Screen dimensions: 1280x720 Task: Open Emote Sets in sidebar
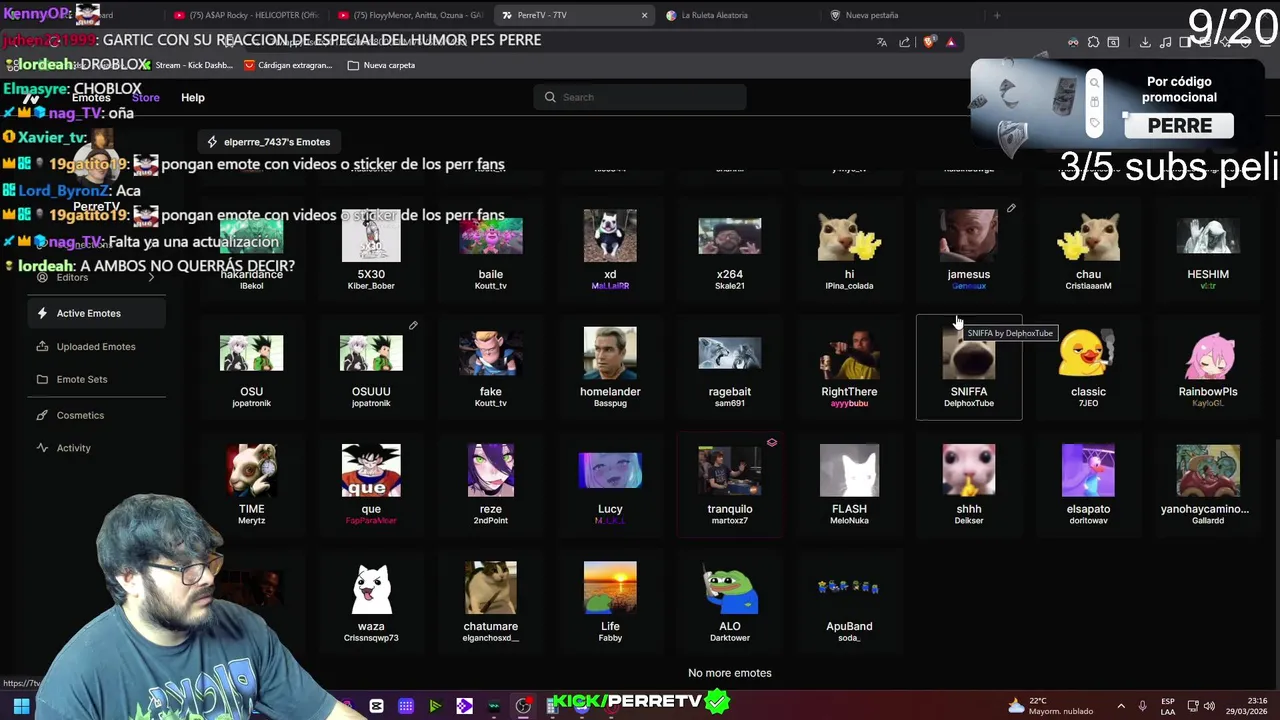coord(97,379)
